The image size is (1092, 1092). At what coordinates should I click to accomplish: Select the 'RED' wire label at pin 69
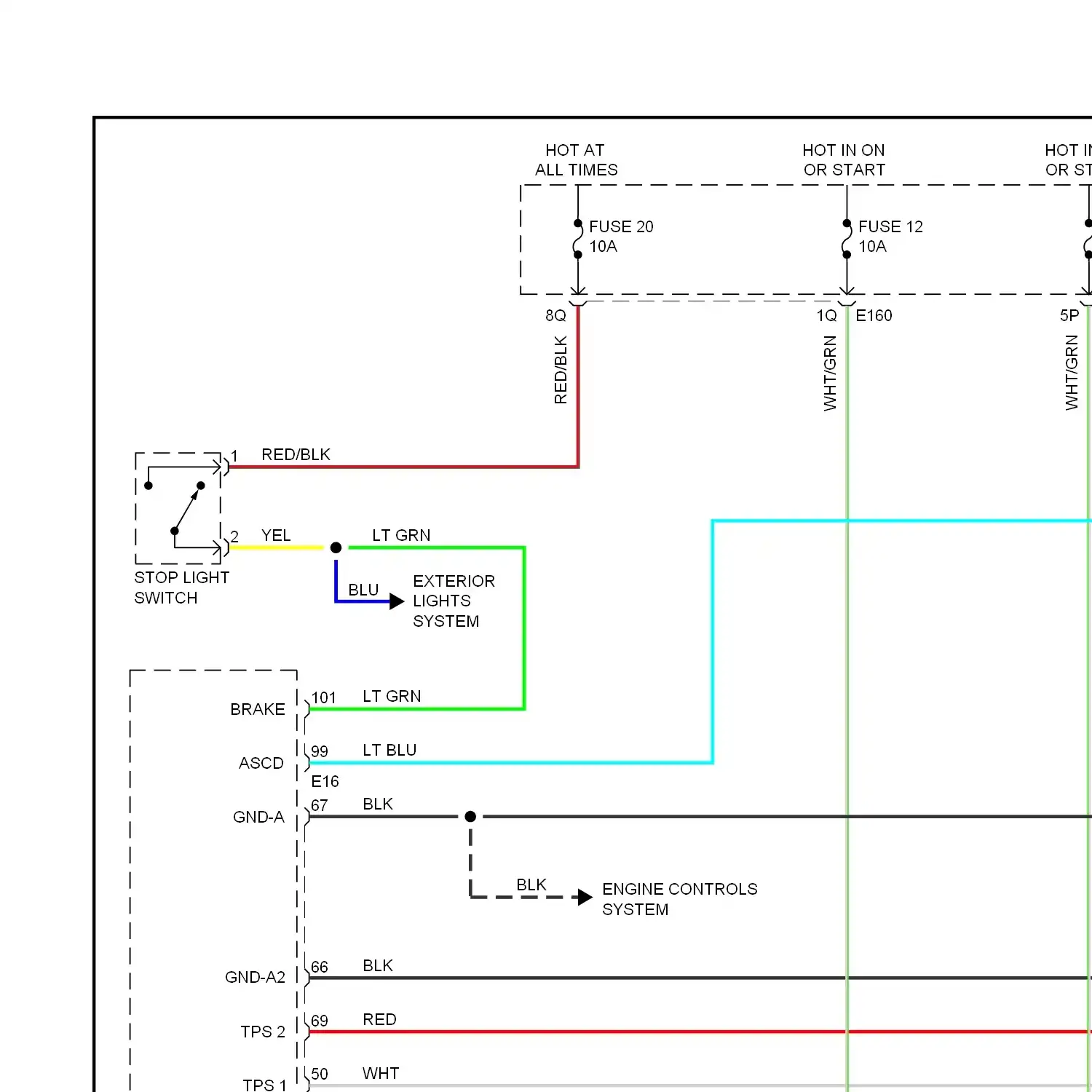click(379, 1019)
